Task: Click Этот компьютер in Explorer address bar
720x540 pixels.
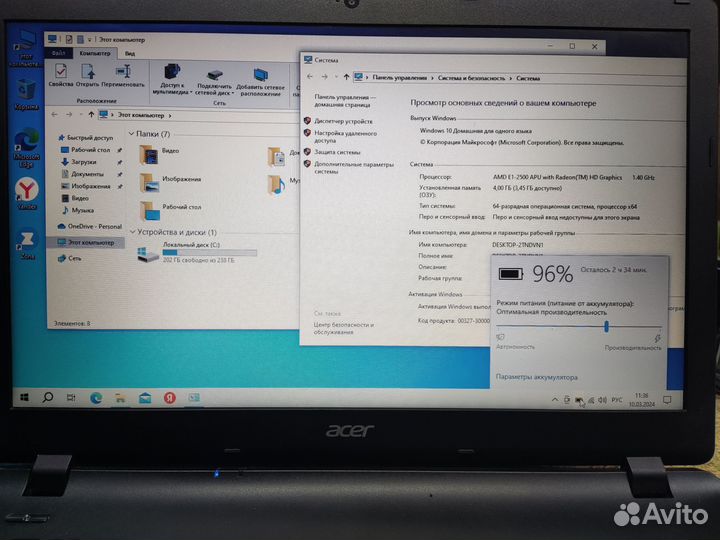Action: [141, 115]
